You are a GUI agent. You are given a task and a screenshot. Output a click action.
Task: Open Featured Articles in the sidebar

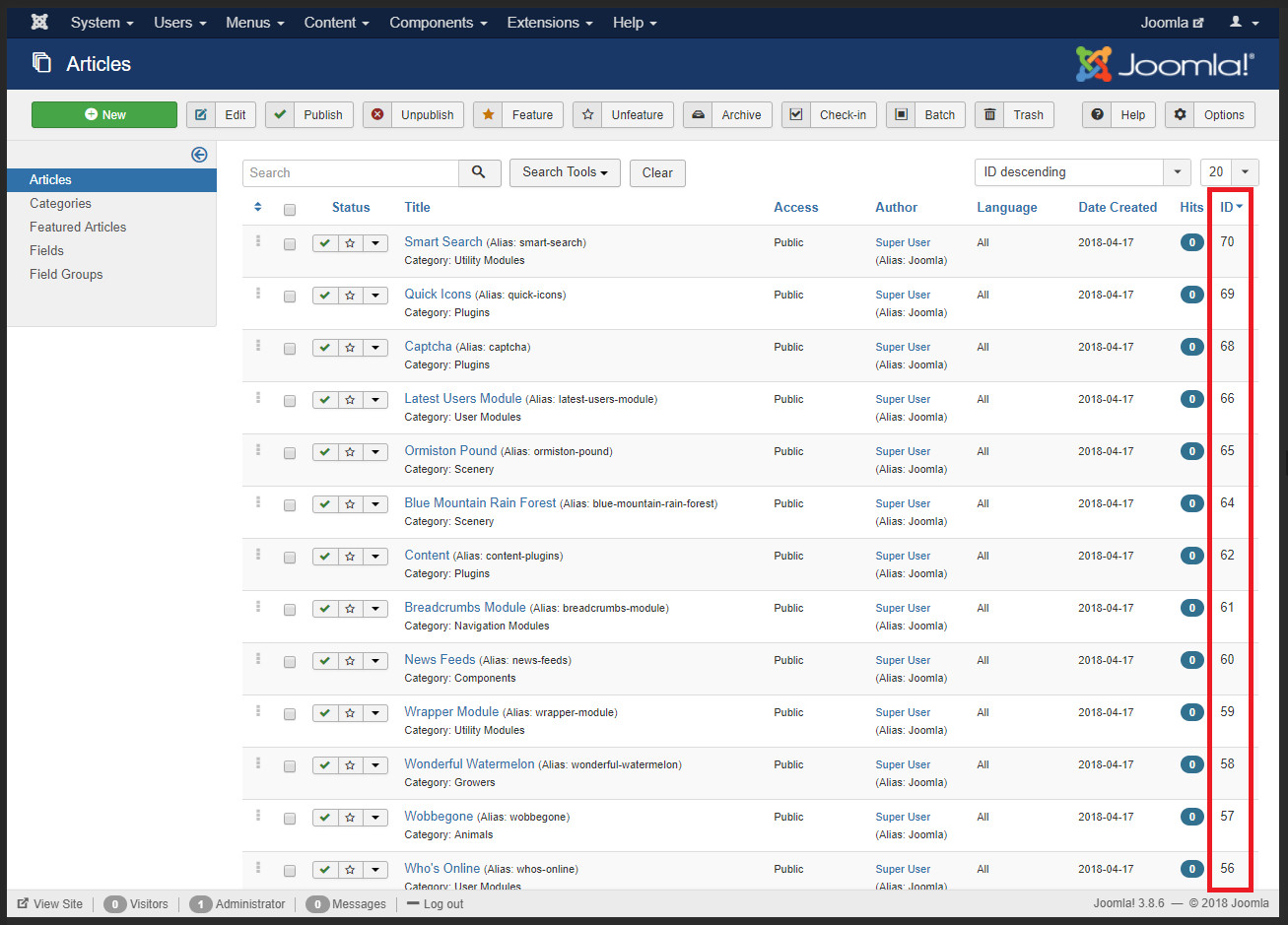[78, 227]
